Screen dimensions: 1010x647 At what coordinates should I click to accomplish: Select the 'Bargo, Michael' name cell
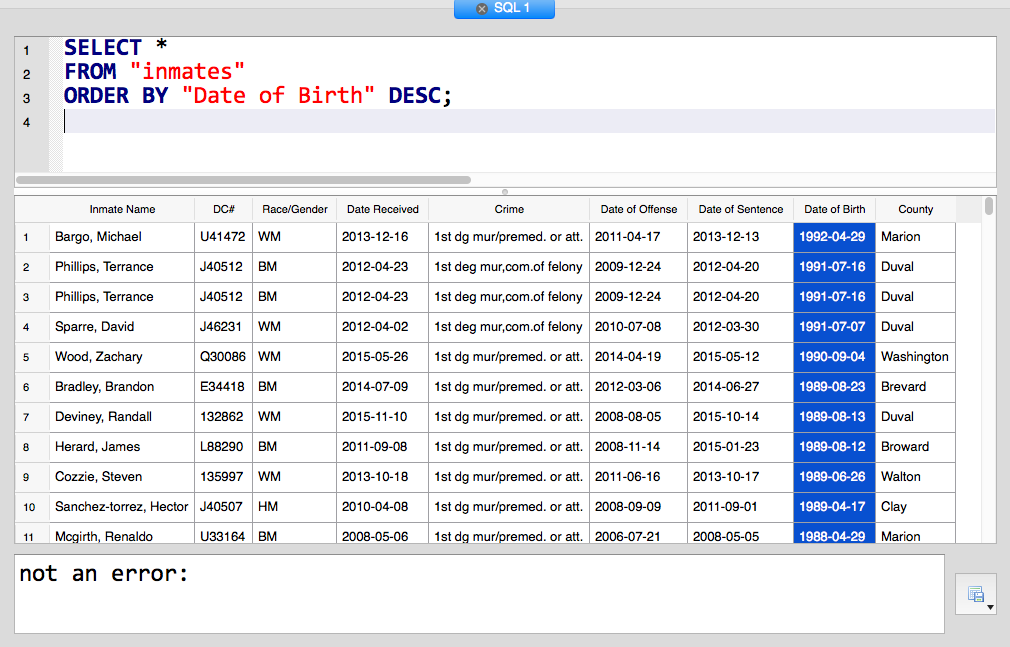[122, 237]
